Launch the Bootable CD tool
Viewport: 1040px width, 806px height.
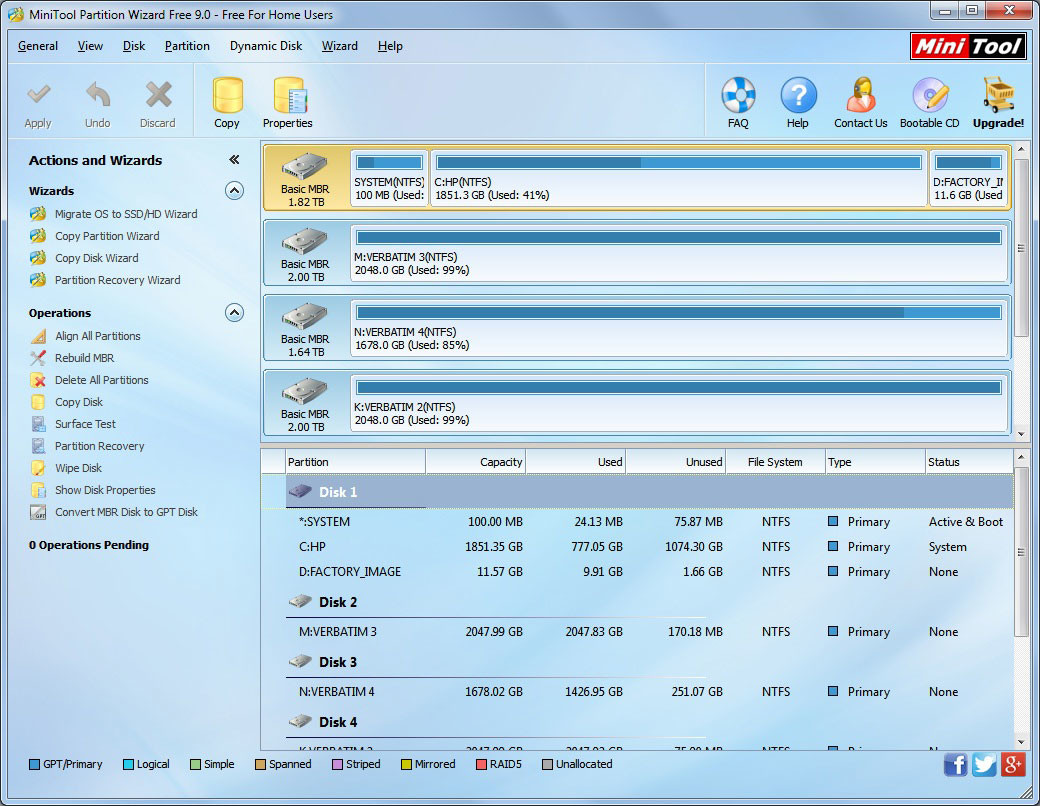(x=929, y=102)
